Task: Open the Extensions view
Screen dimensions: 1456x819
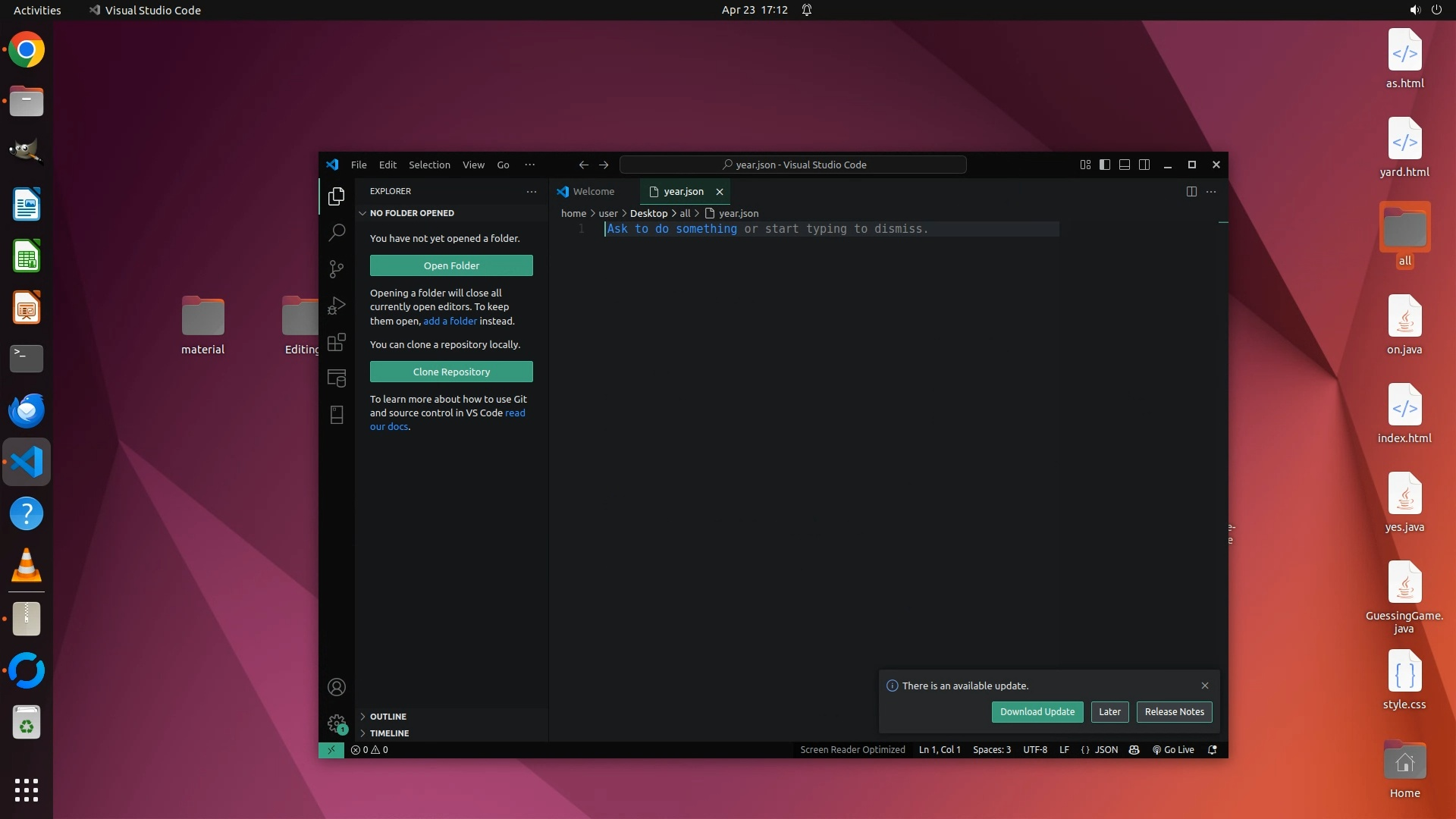Action: tap(337, 342)
